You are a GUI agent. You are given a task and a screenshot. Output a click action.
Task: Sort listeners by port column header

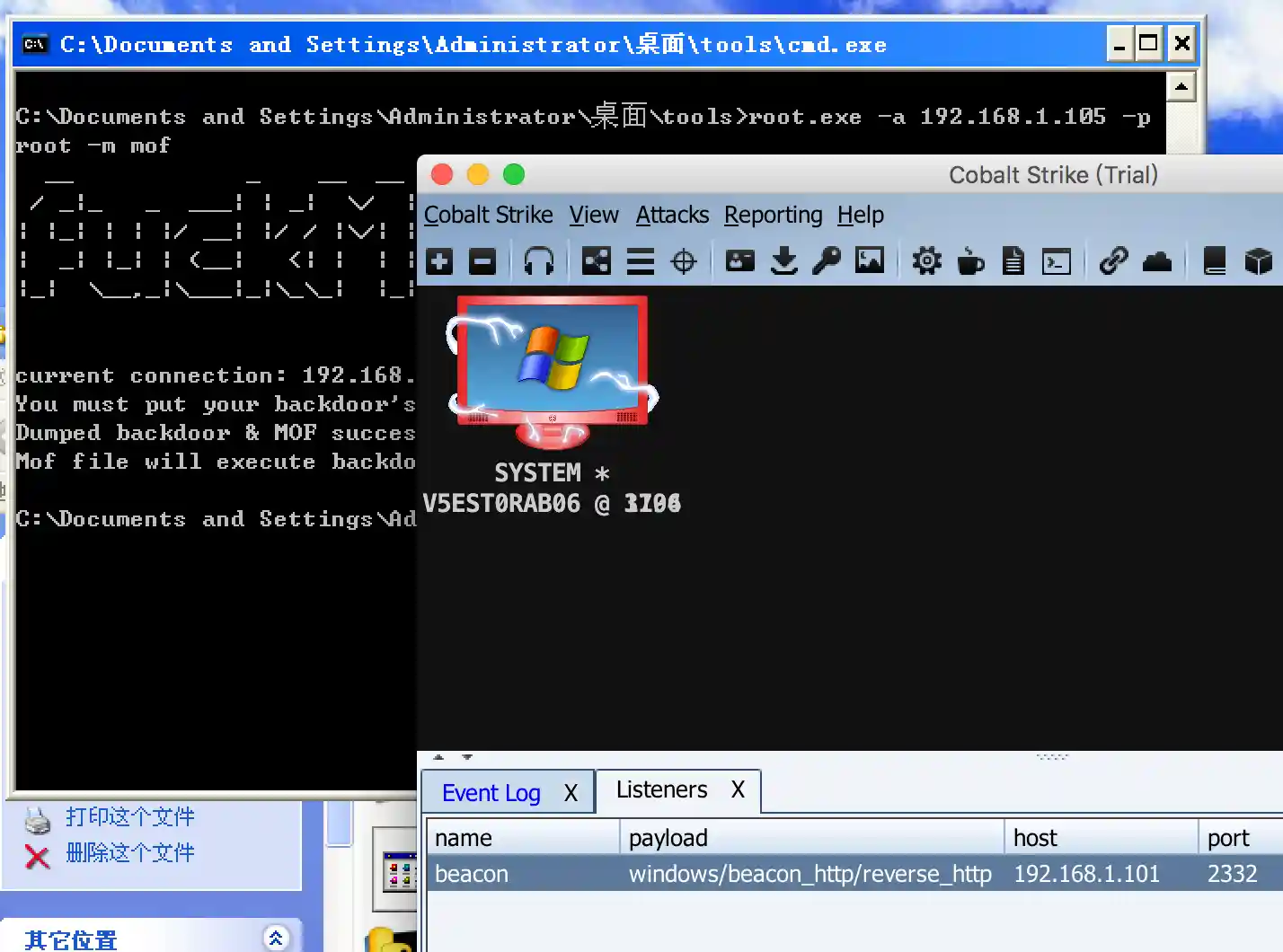[1241, 838]
